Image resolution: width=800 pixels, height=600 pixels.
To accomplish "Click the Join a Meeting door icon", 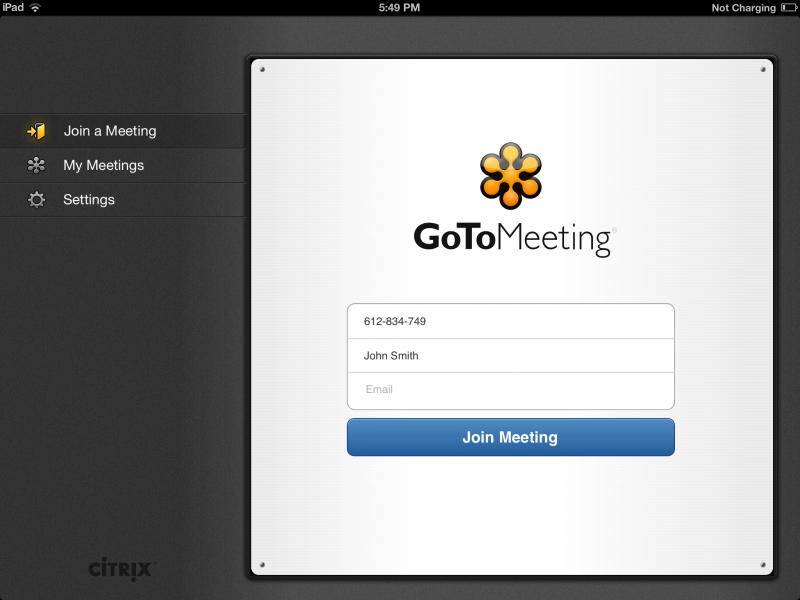I will [36, 131].
